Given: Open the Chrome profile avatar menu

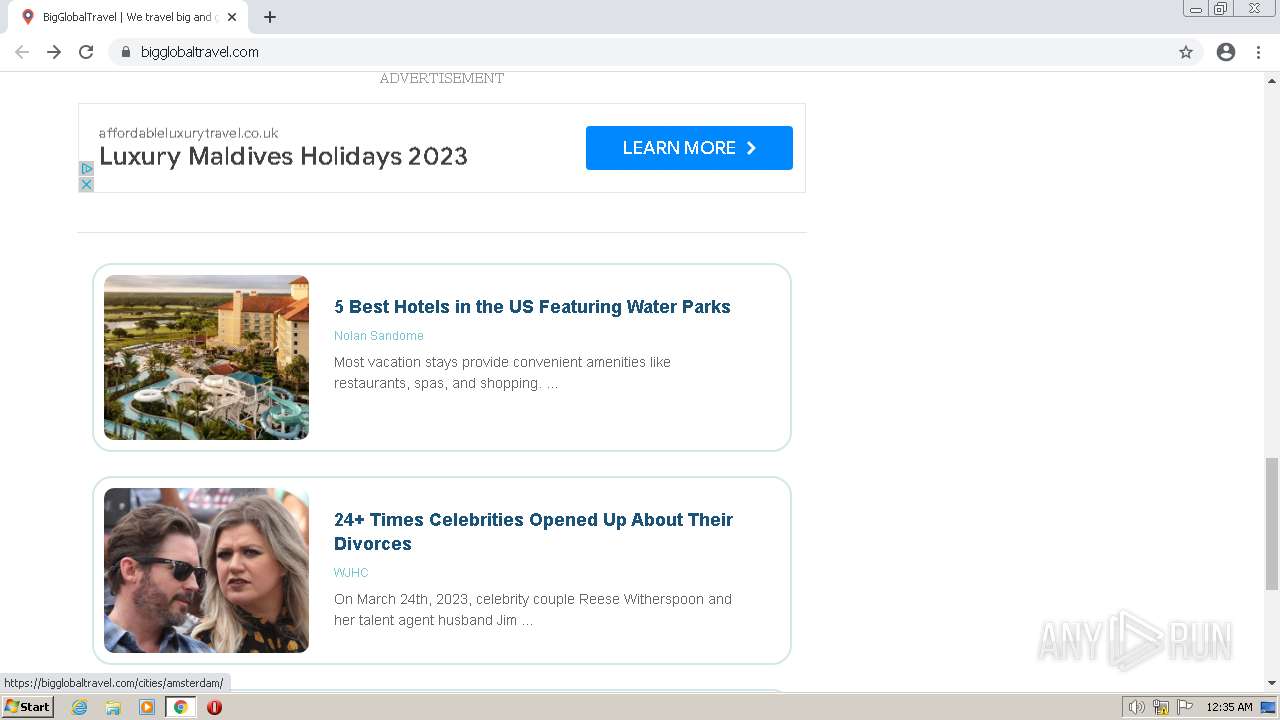Looking at the screenshot, I should [x=1226, y=52].
